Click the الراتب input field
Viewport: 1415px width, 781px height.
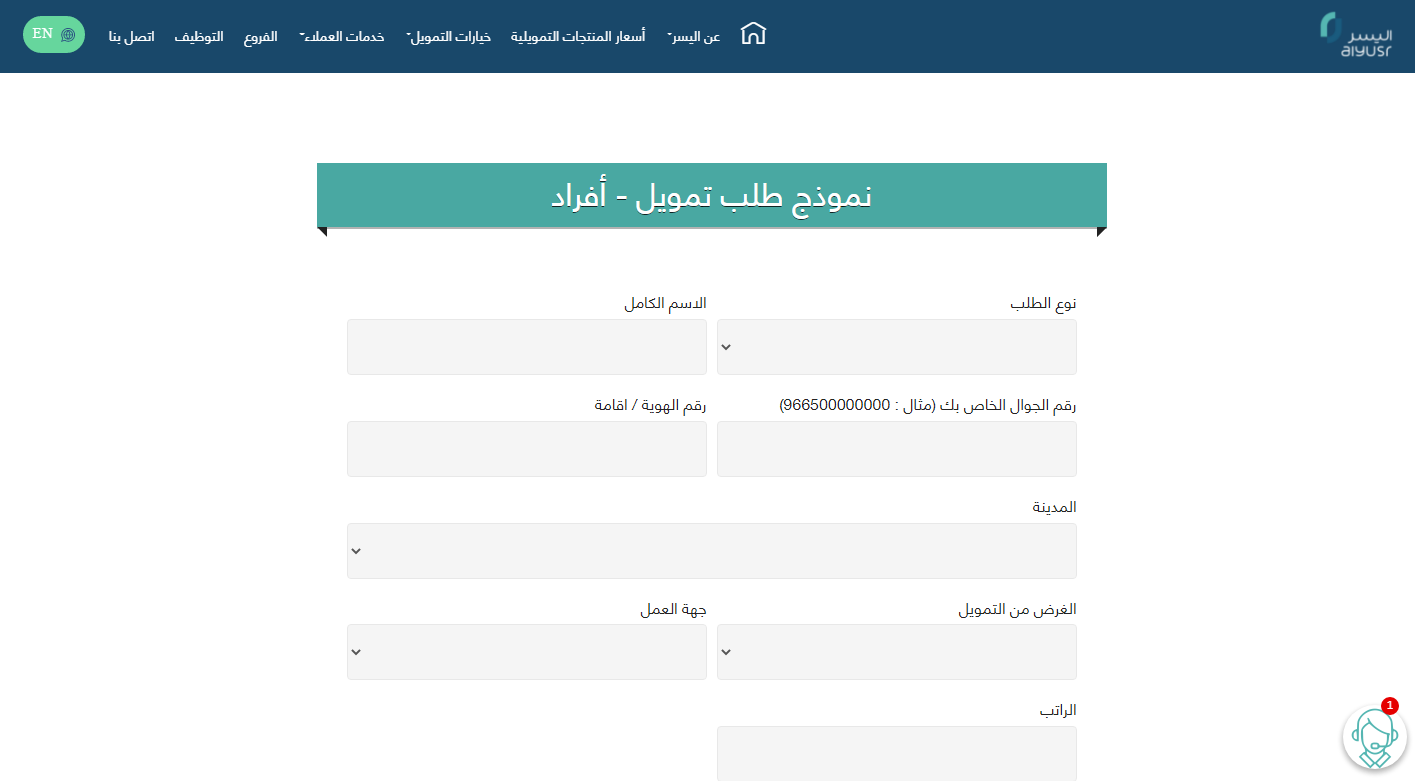tap(897, 753)
